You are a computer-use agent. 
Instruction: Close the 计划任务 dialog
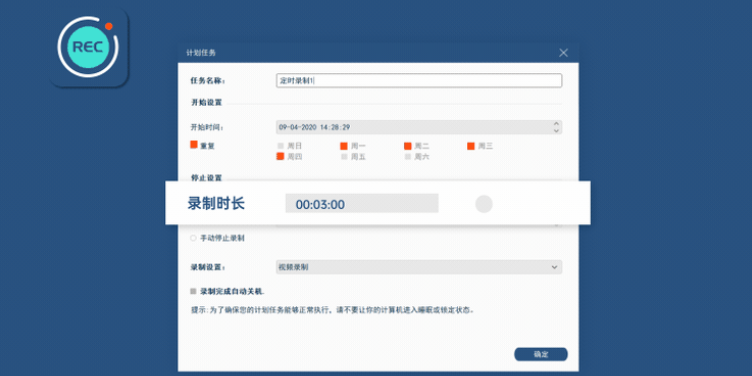coord(564,53)
